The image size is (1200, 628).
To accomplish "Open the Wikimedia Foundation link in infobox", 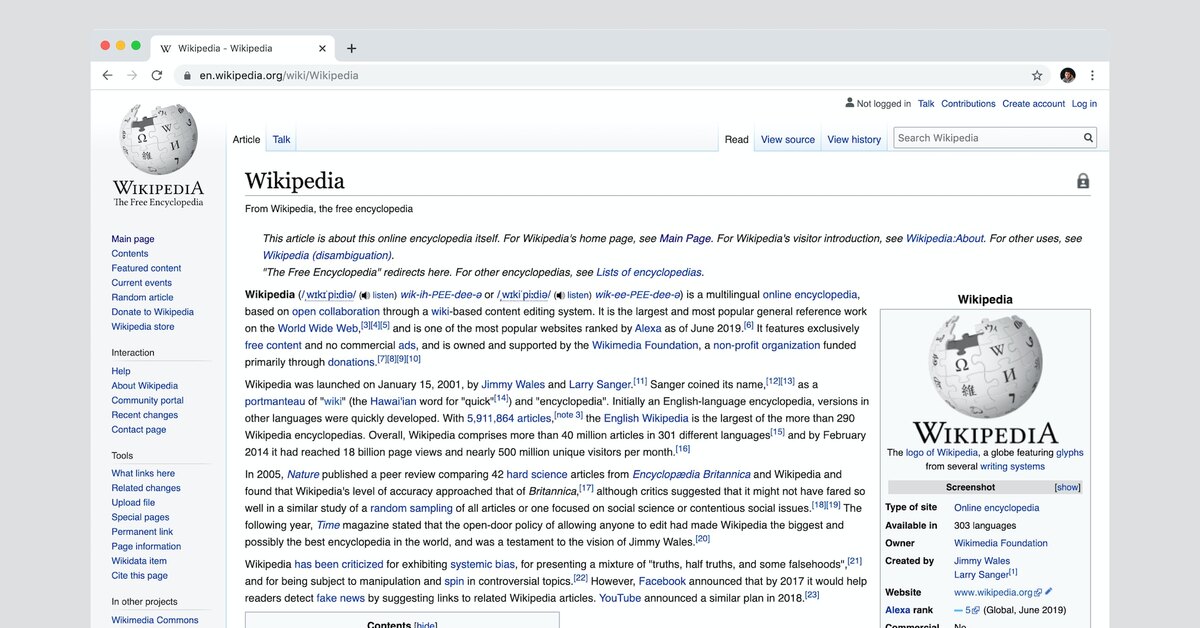I will [1001, 543].
